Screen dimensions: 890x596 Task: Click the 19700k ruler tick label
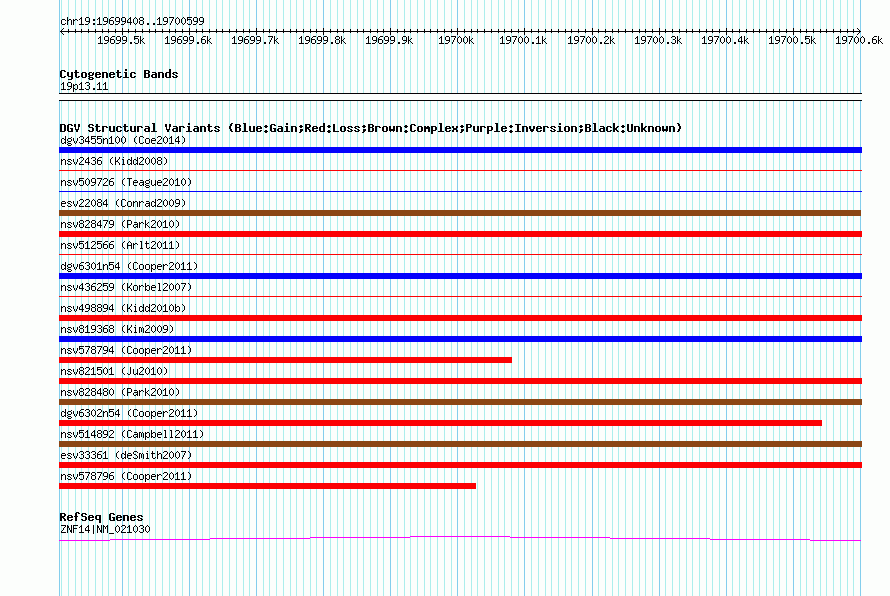click(456, 40)
